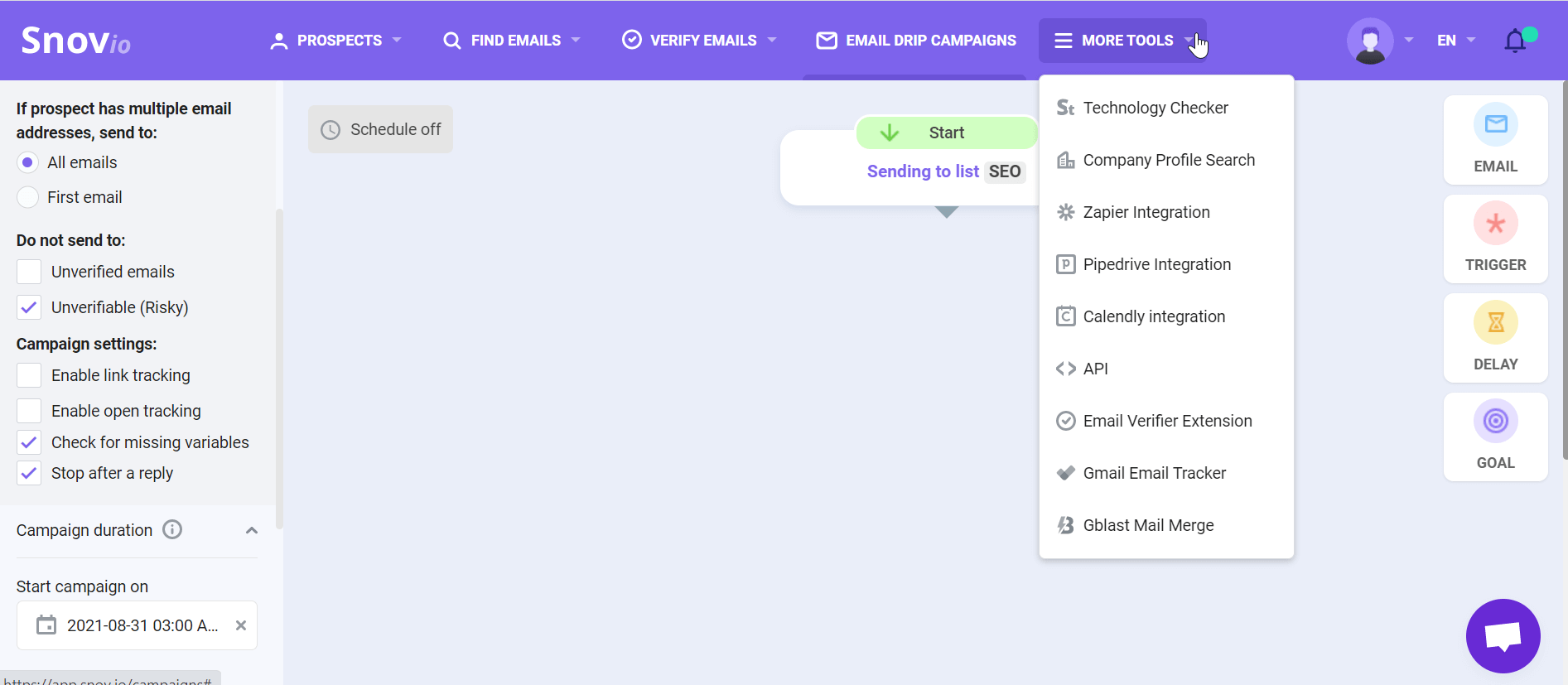This screenshot has width=1568, height=685.
Task: Click the calendar icon in the start date field
Action: click(46, 625)
